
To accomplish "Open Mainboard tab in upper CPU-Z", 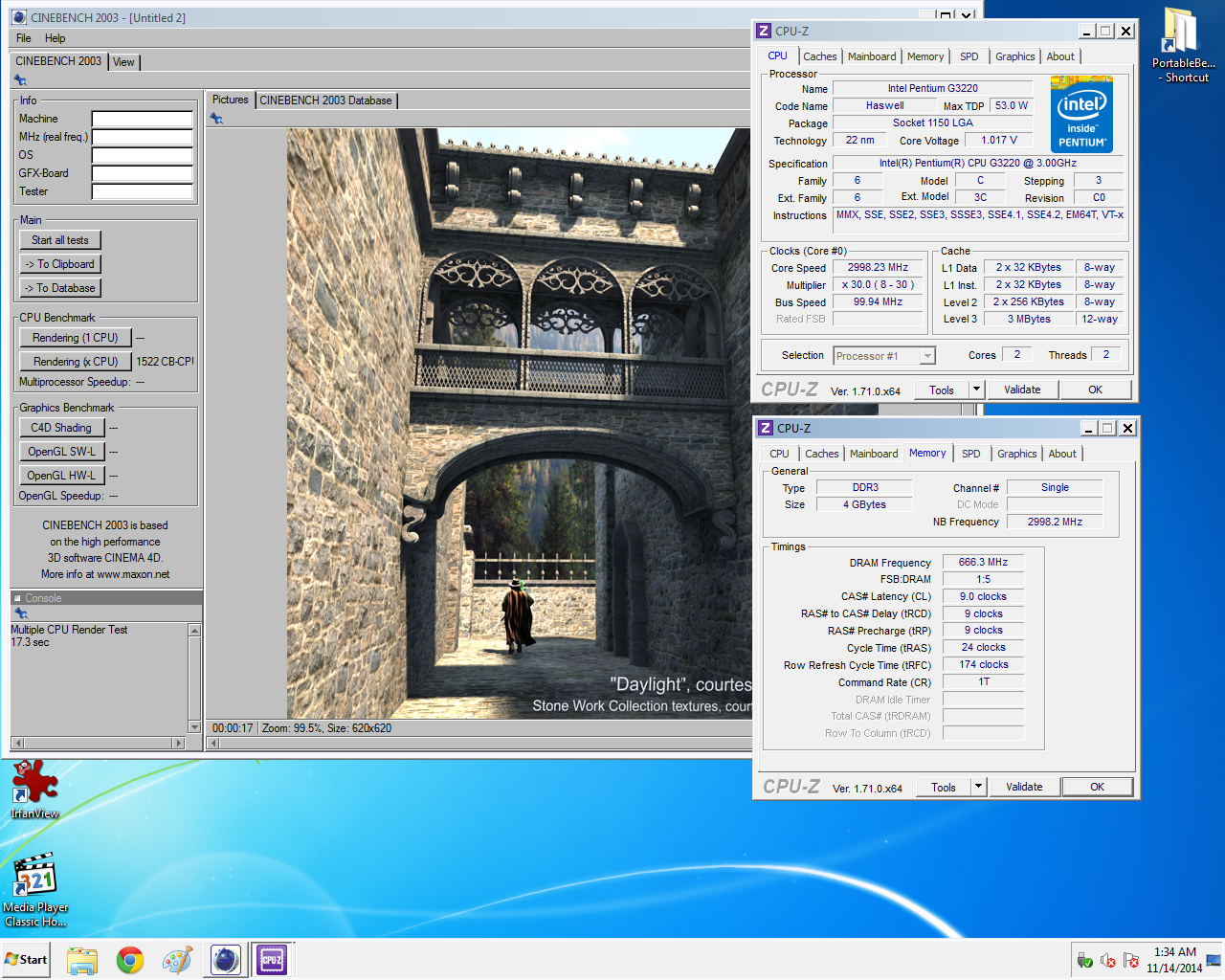I will pos(872,56).
